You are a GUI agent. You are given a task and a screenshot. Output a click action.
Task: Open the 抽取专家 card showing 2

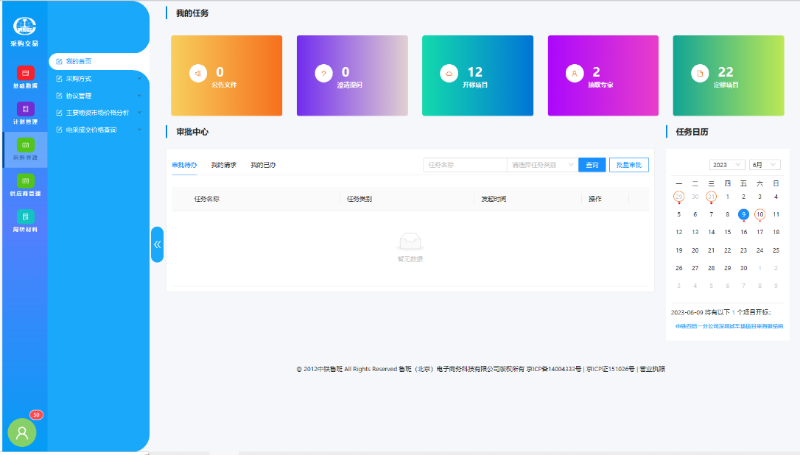[x=603, y=75]
